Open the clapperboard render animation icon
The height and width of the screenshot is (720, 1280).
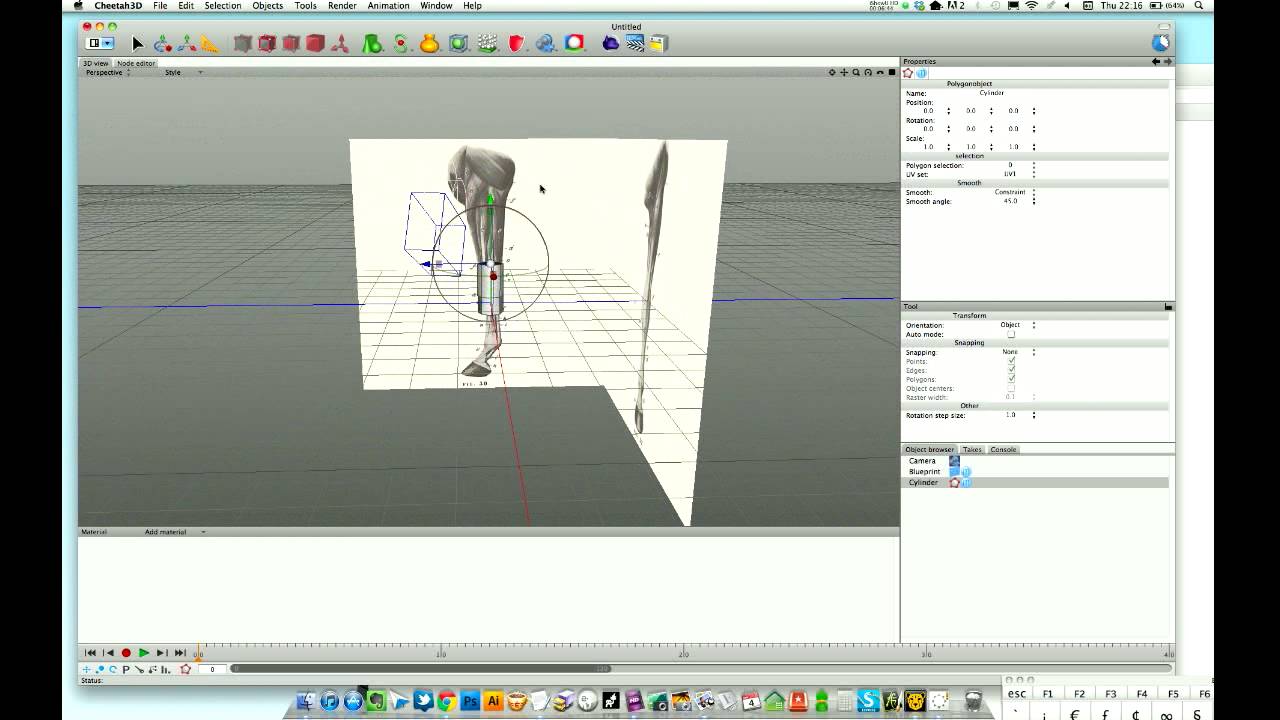click(635, 44)
